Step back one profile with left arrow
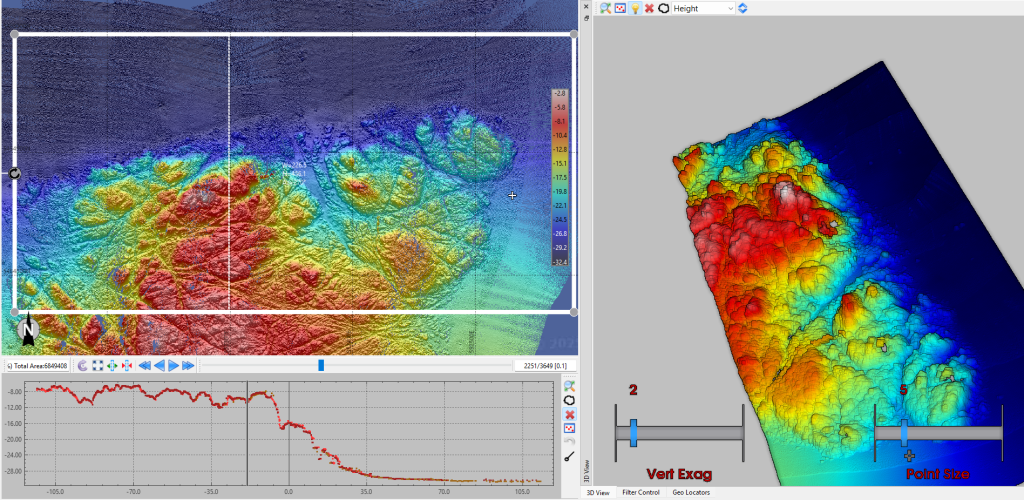This screenshot has width=1024, height=500. coord(159,366)
